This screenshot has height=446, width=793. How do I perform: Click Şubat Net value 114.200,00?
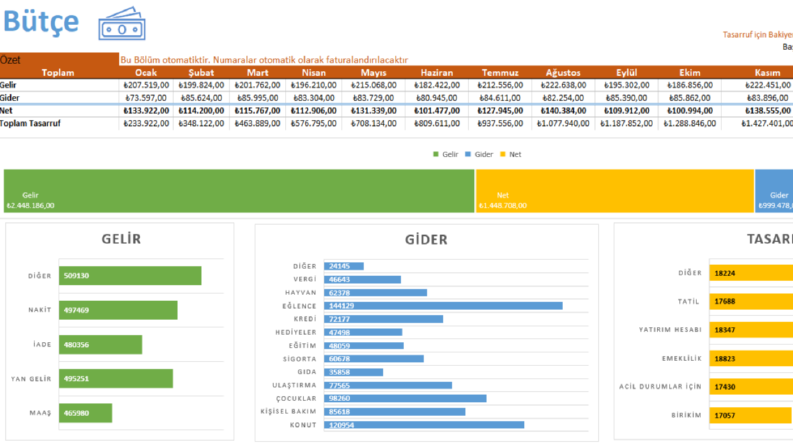coord(201,111)
